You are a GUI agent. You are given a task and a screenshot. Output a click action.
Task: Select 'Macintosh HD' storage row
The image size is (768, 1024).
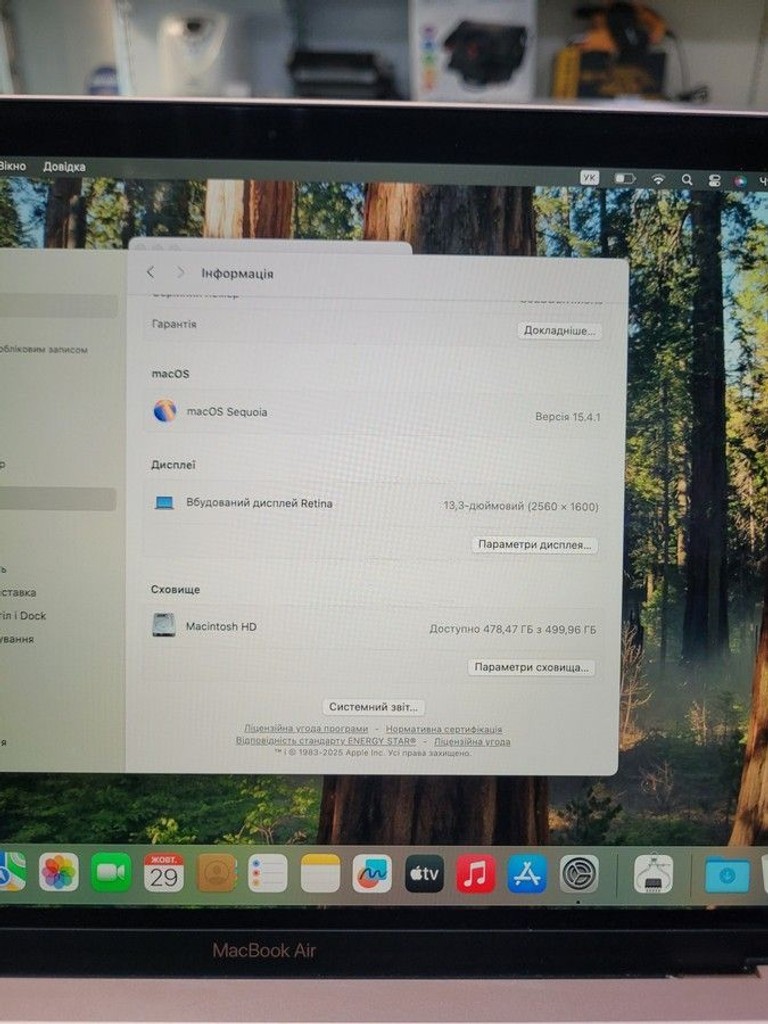point(221,626)
